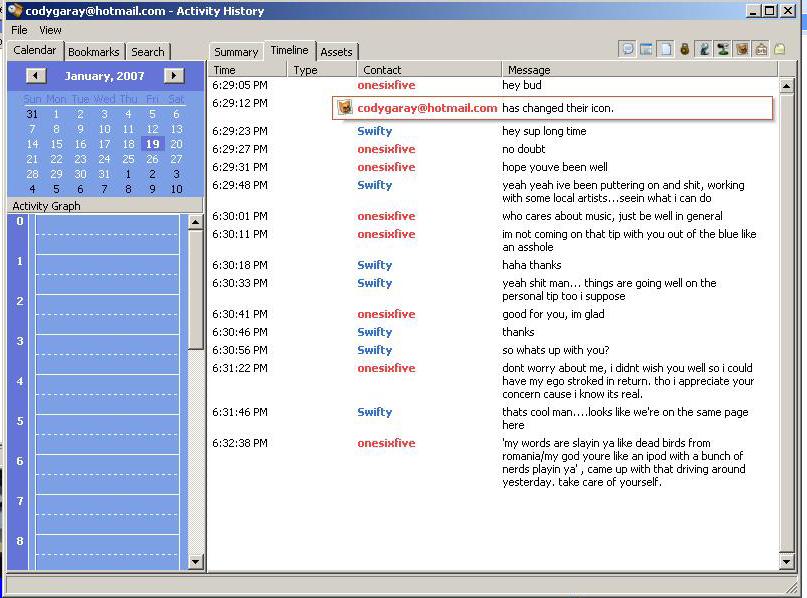Click the 6:31:22 PM timestamp
807x598 pixels.
click(240, 368)
